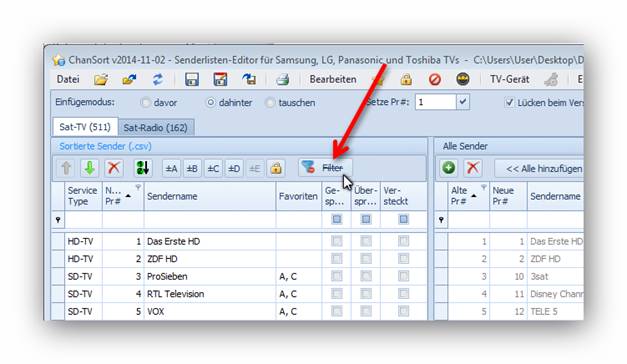Open the Datei menu
Screen dimensions: 627x364
tap(68, 79)
